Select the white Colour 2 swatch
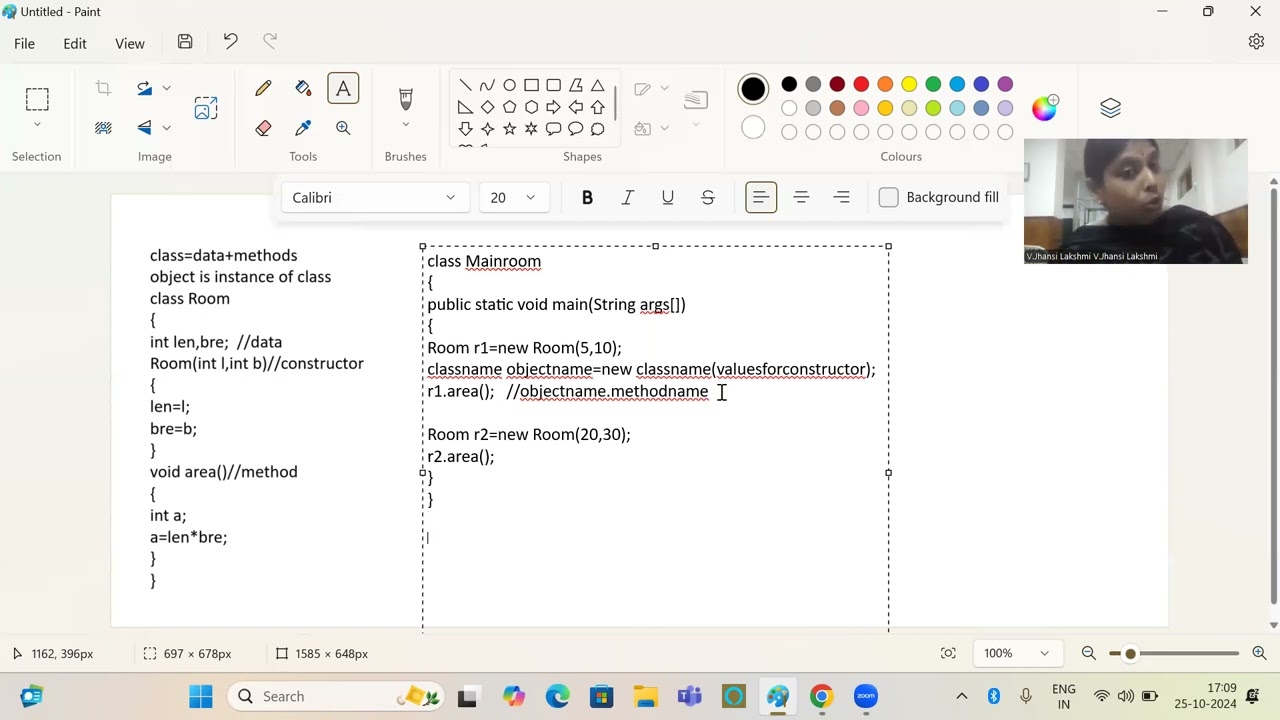The height and width of the screenshot is (720, 1280). 753,128
